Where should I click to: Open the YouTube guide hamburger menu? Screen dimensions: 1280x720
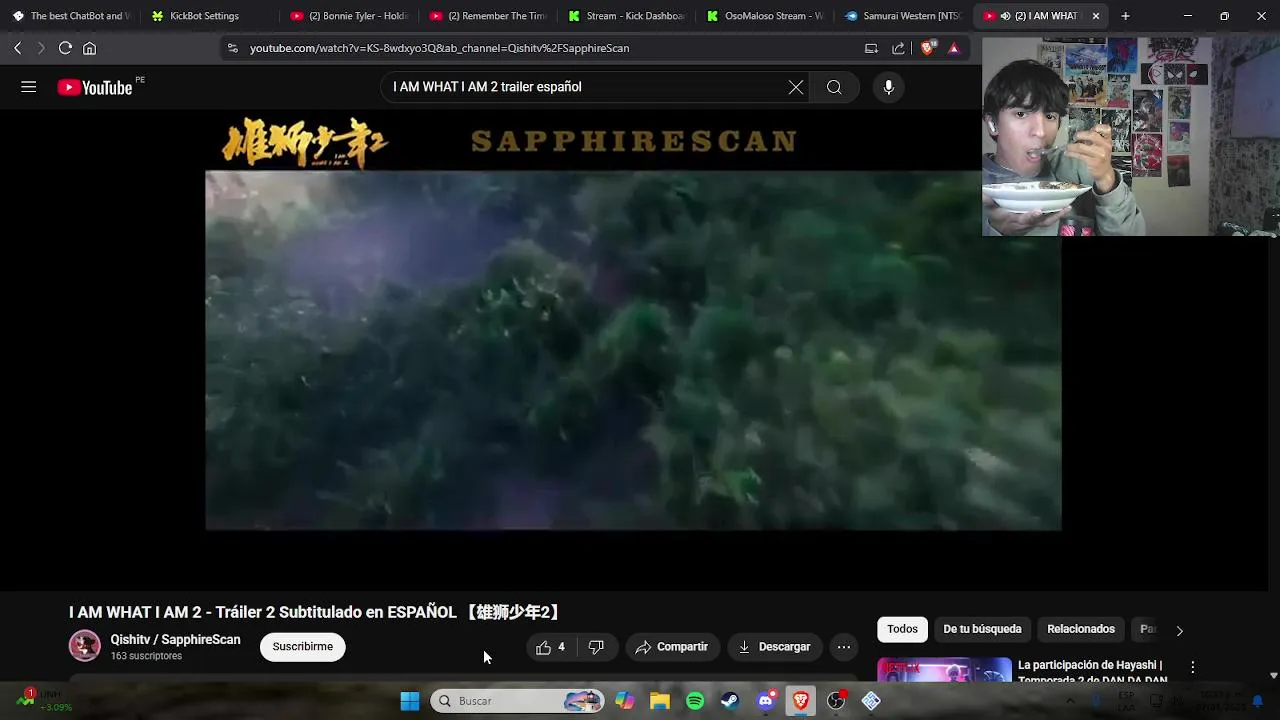pyautogui.click(x=29, y=87)
